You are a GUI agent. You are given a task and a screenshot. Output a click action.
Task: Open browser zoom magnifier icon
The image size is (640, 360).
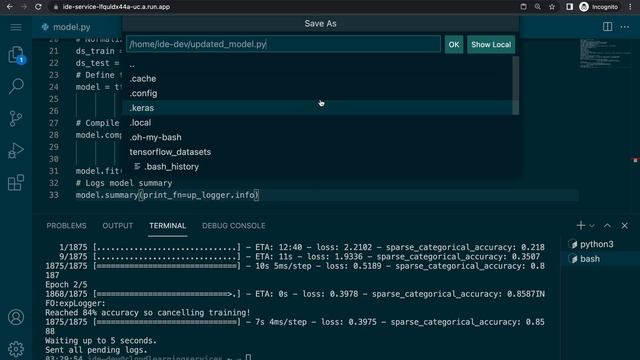pos(538,7)
